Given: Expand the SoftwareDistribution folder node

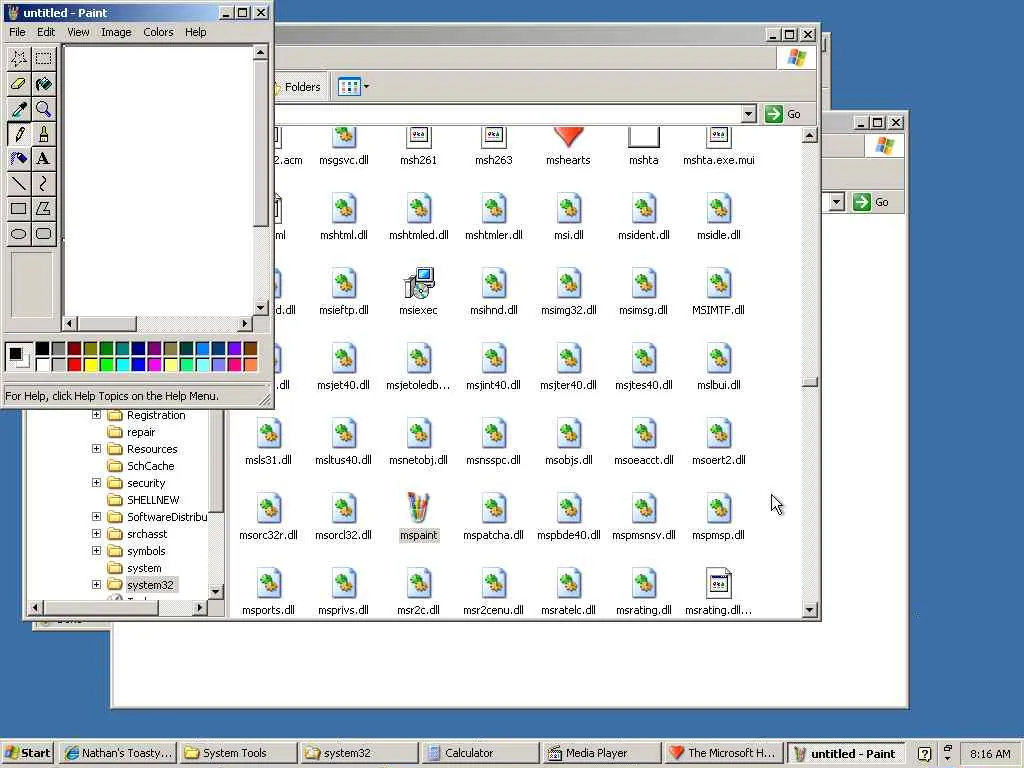Looking at the screenshot, I should [x=97, y=517].
